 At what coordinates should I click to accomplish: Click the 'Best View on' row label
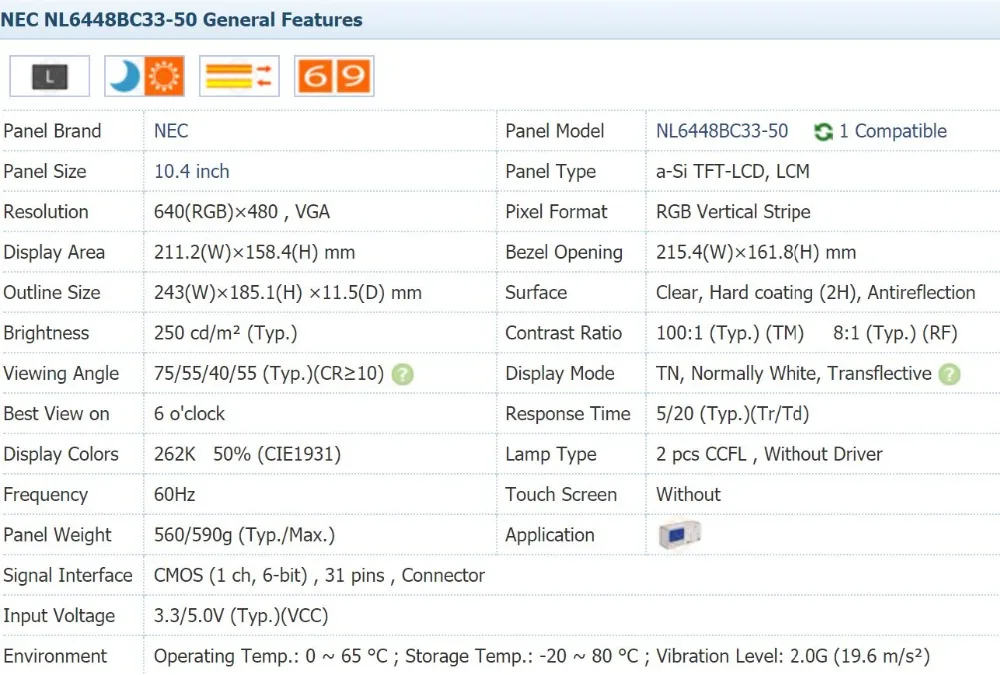[x=56, y=413]
